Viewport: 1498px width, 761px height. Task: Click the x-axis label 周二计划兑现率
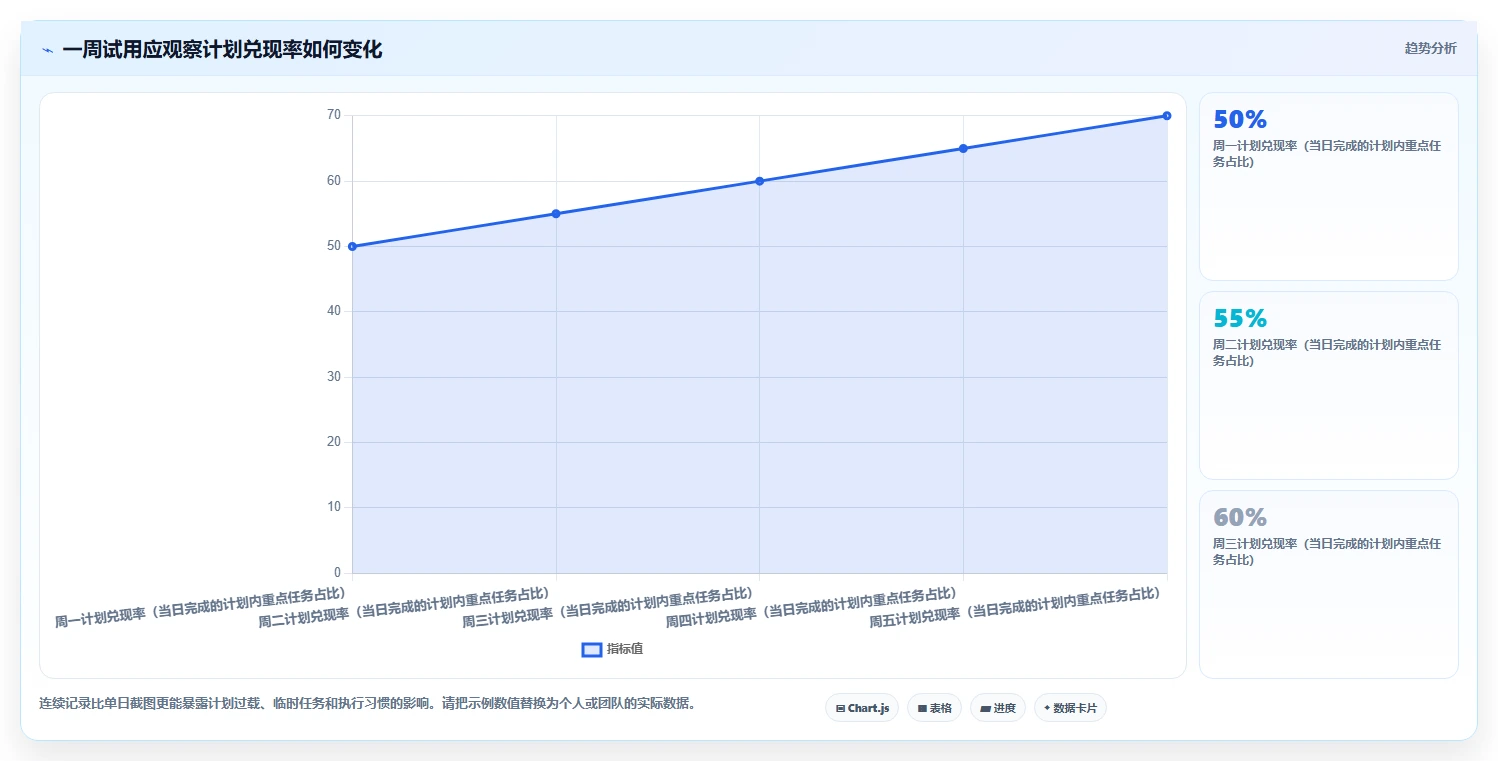point(404,606)
